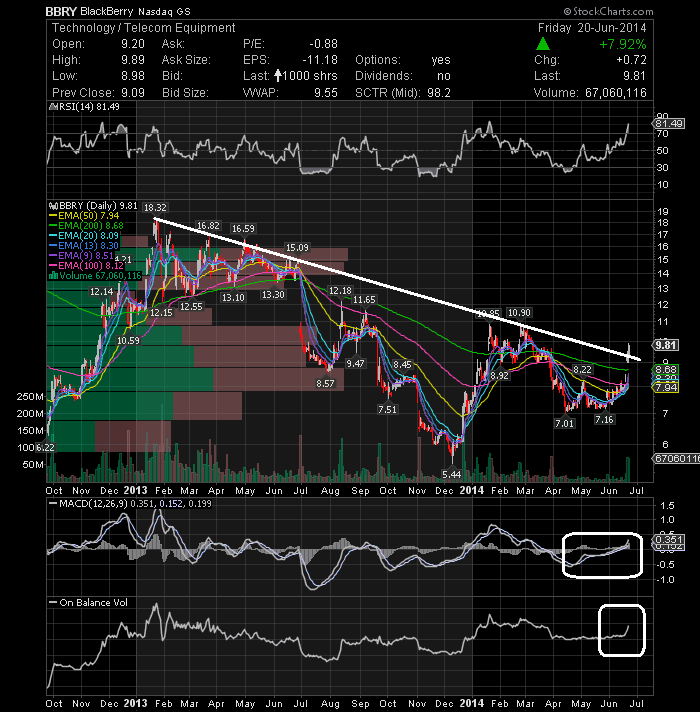Click the 13.10 price label
700x712 pixels.
(x=233, y=298)
